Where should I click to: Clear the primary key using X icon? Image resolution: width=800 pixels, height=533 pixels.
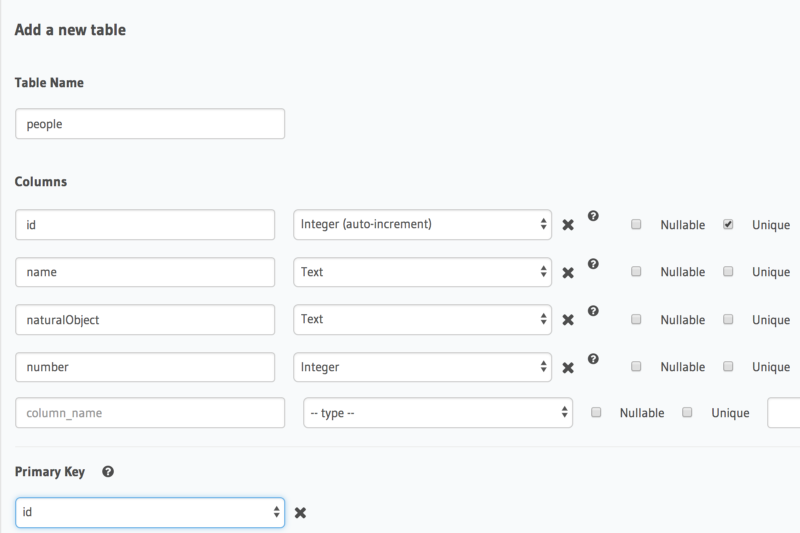(x=301, y=513)
